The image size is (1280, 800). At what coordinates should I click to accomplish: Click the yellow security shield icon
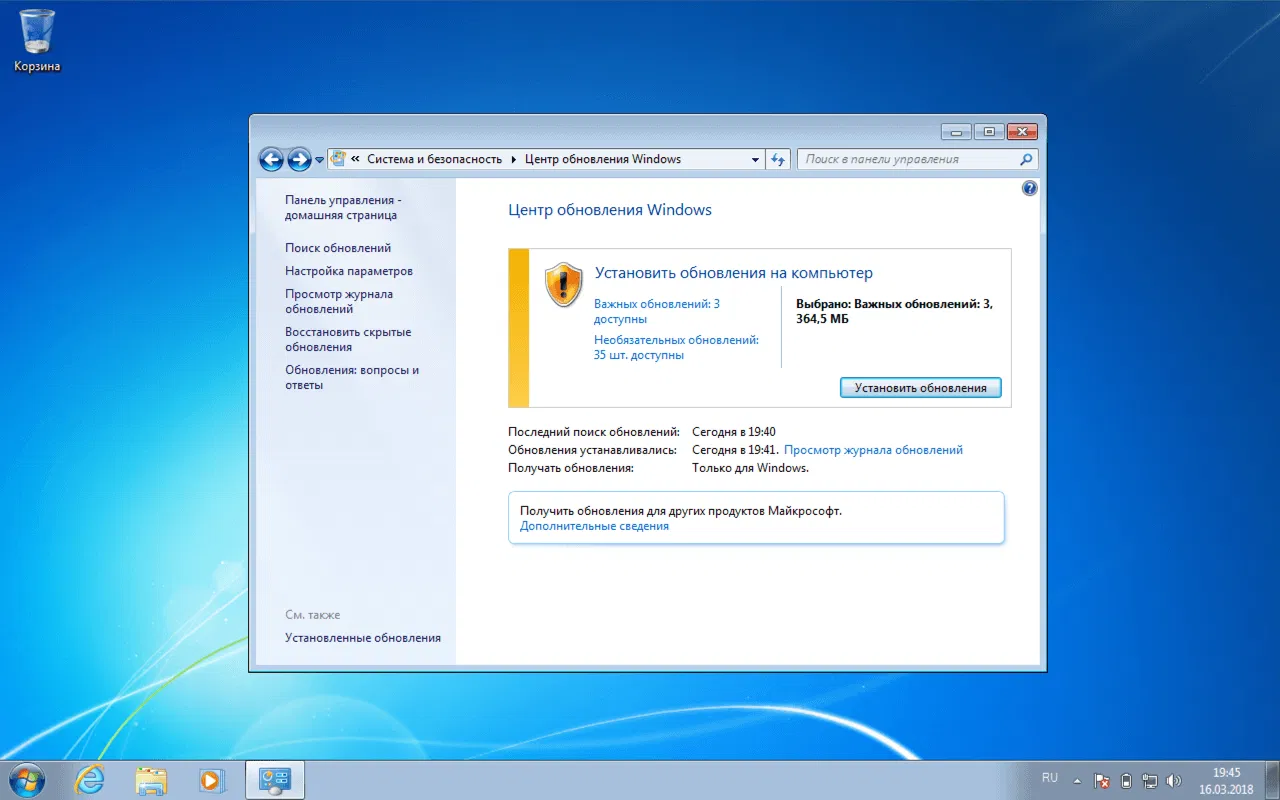point(563,285)
